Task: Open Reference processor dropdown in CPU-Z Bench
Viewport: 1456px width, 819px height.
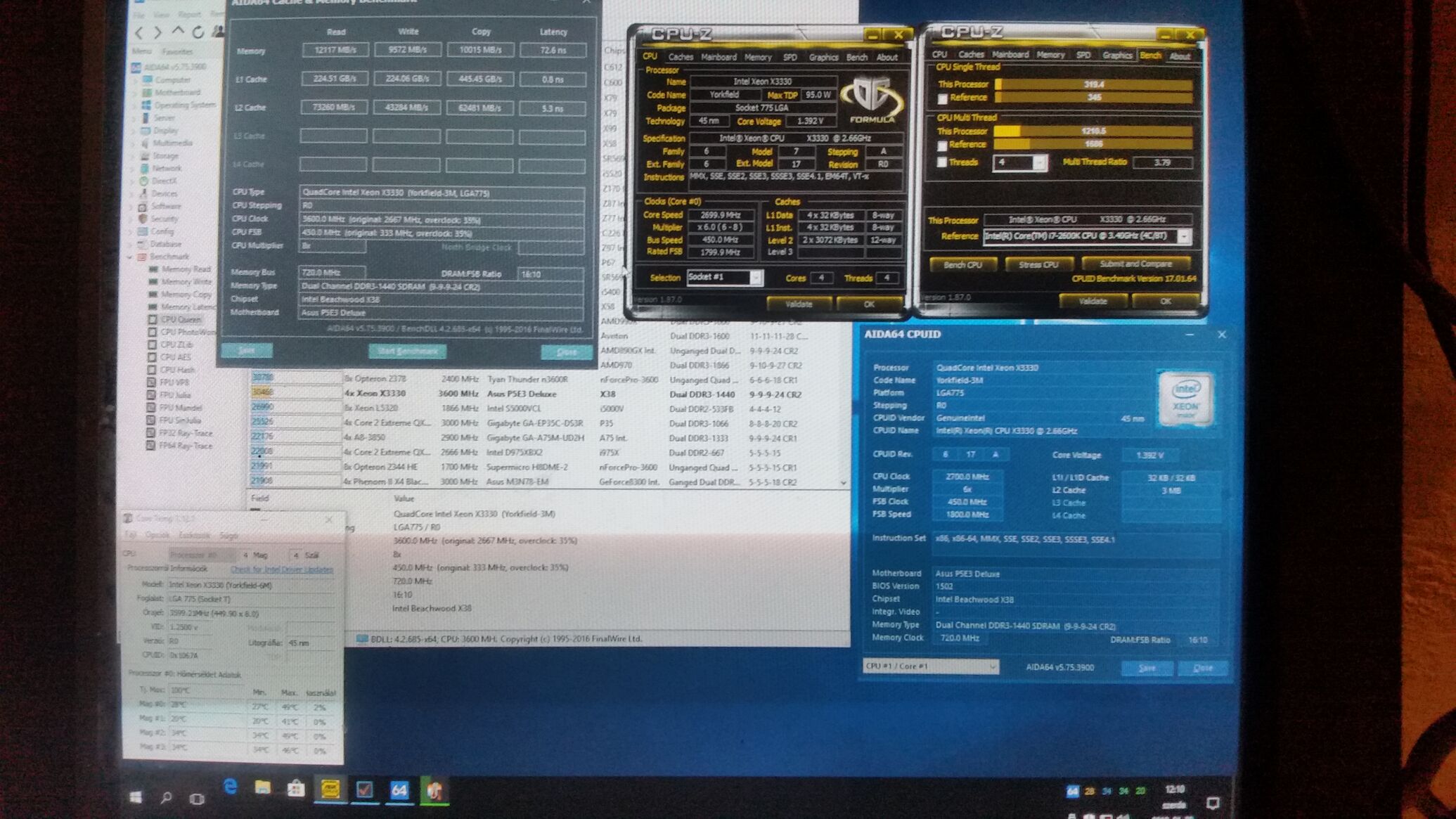Action: point(1087,236)
